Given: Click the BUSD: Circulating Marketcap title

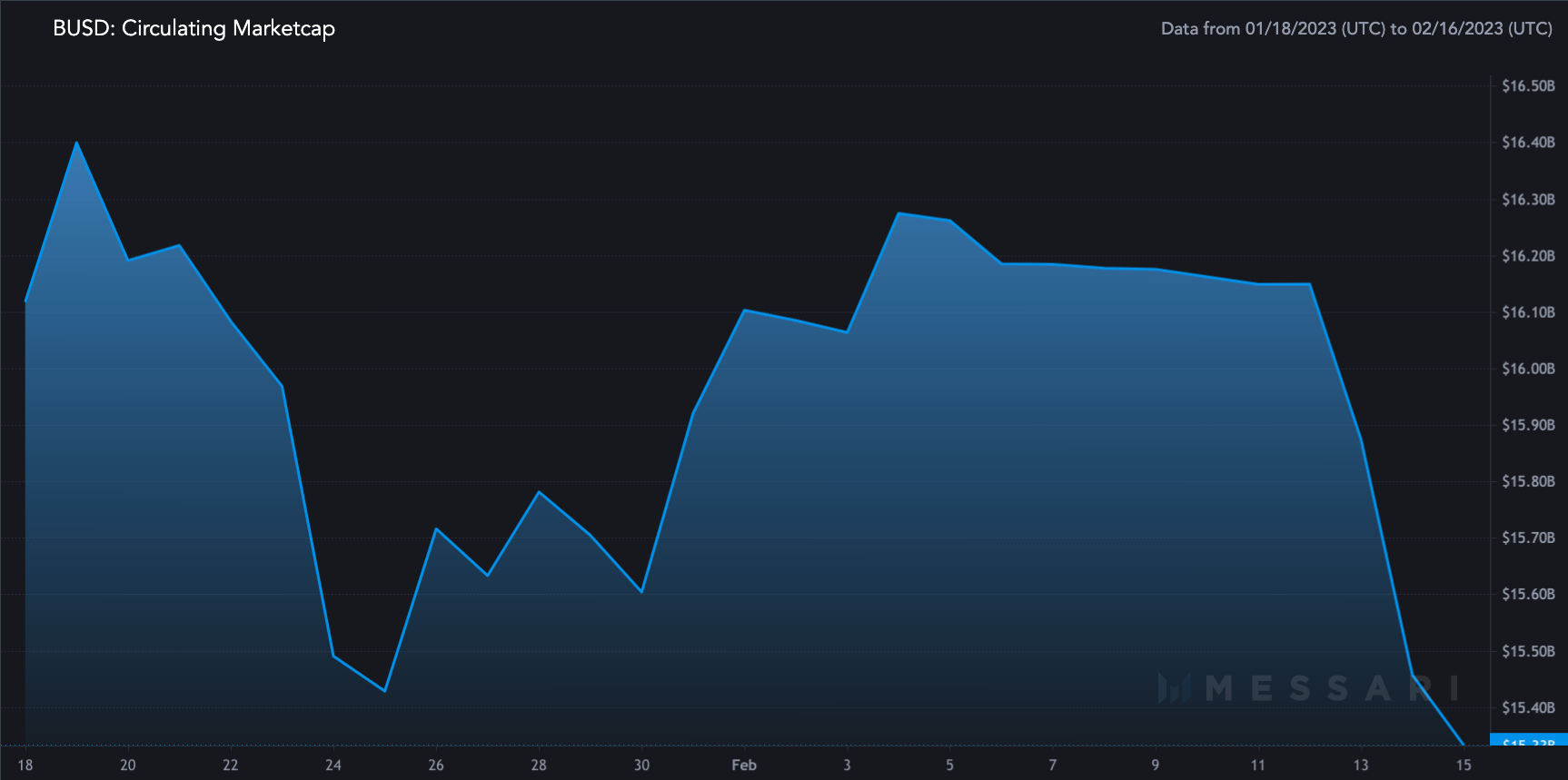Looking at the screenshot, I should pos(194,28).
